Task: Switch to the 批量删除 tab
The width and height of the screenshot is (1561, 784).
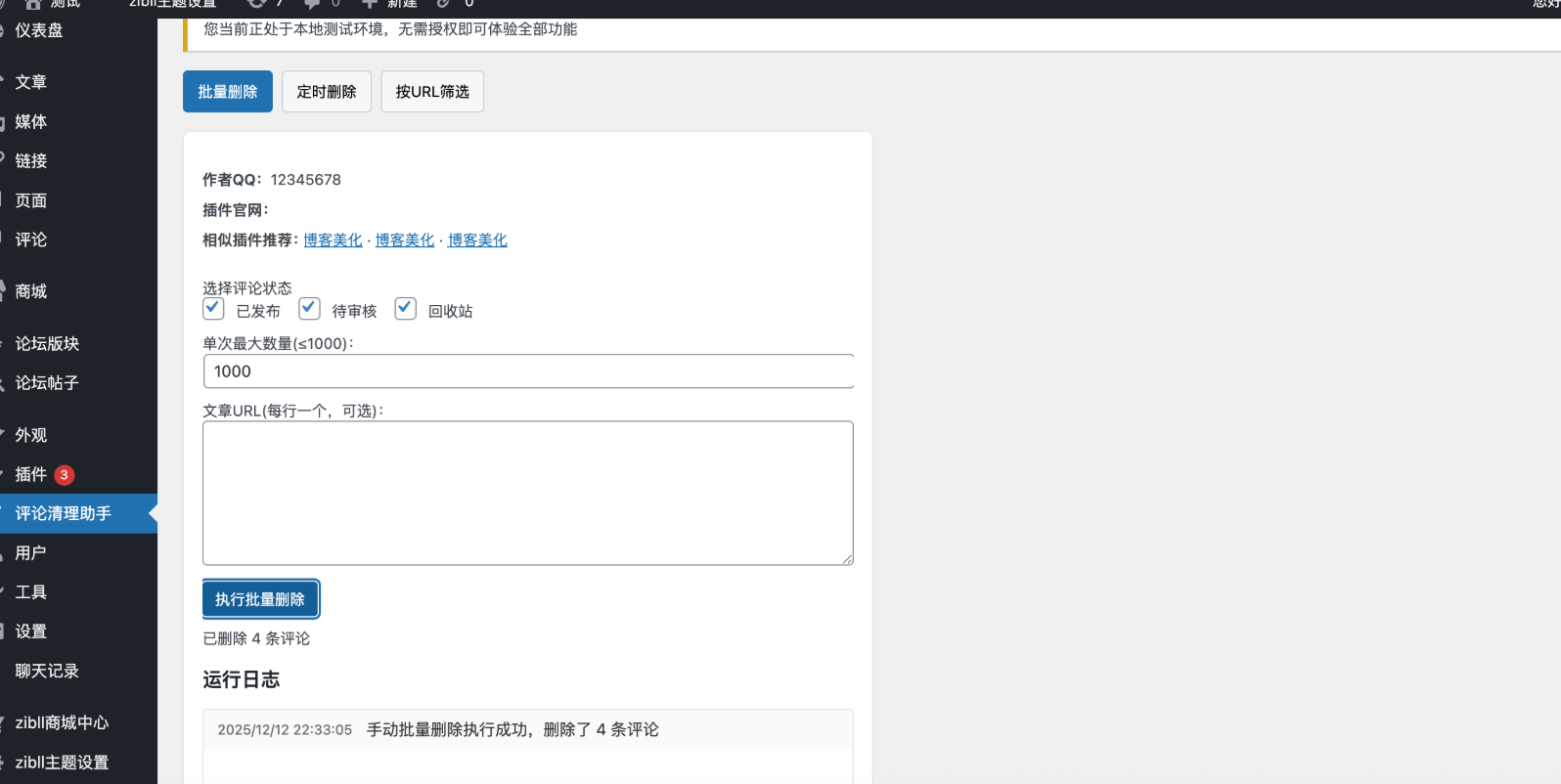Action: pos(228,92)
